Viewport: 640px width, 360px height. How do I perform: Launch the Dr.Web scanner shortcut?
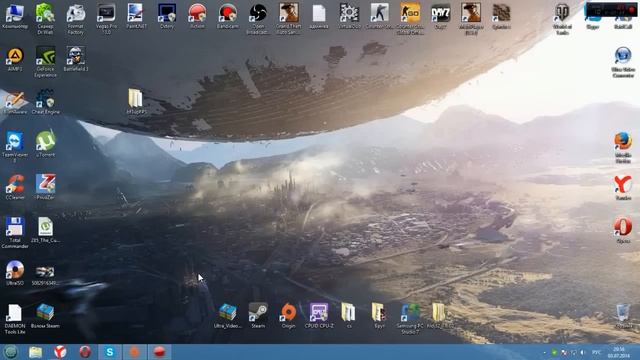[45, 18]
